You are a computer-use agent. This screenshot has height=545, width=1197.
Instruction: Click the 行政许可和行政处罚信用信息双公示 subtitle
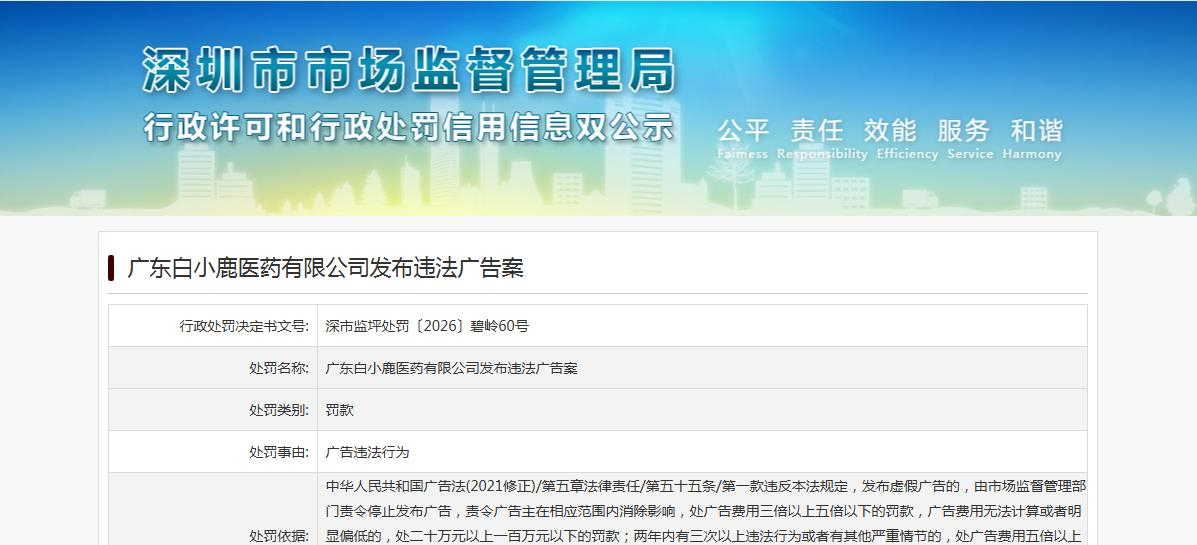click(409, 127)
